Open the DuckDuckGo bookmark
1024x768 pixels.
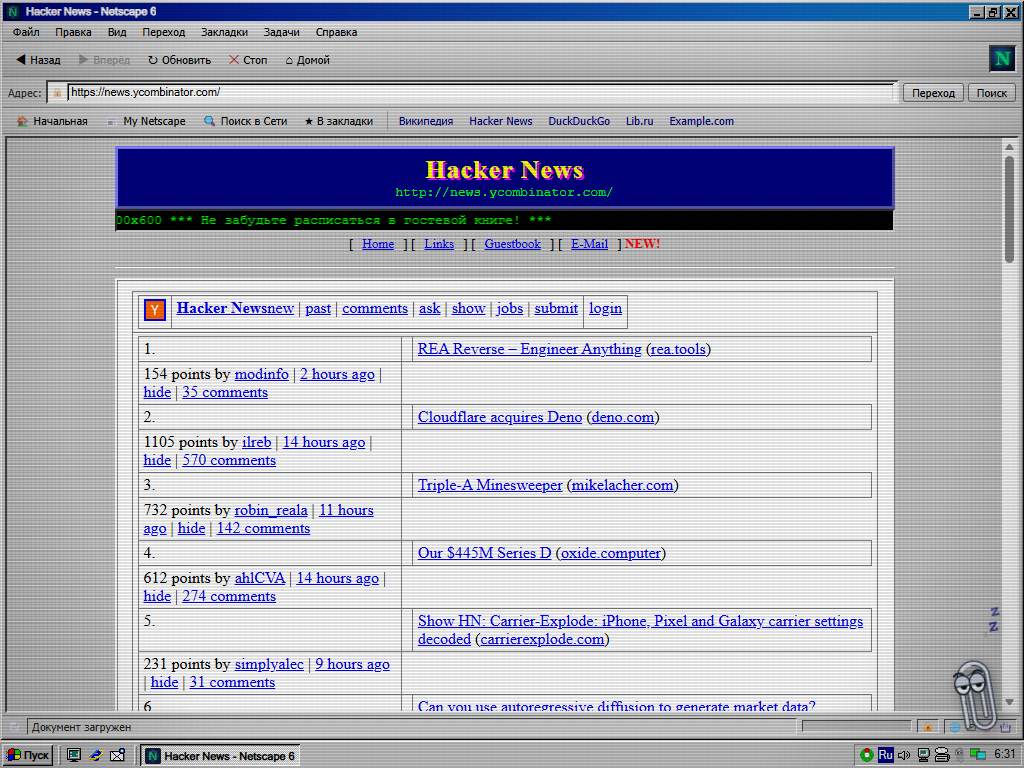click(x=579, y=121)
